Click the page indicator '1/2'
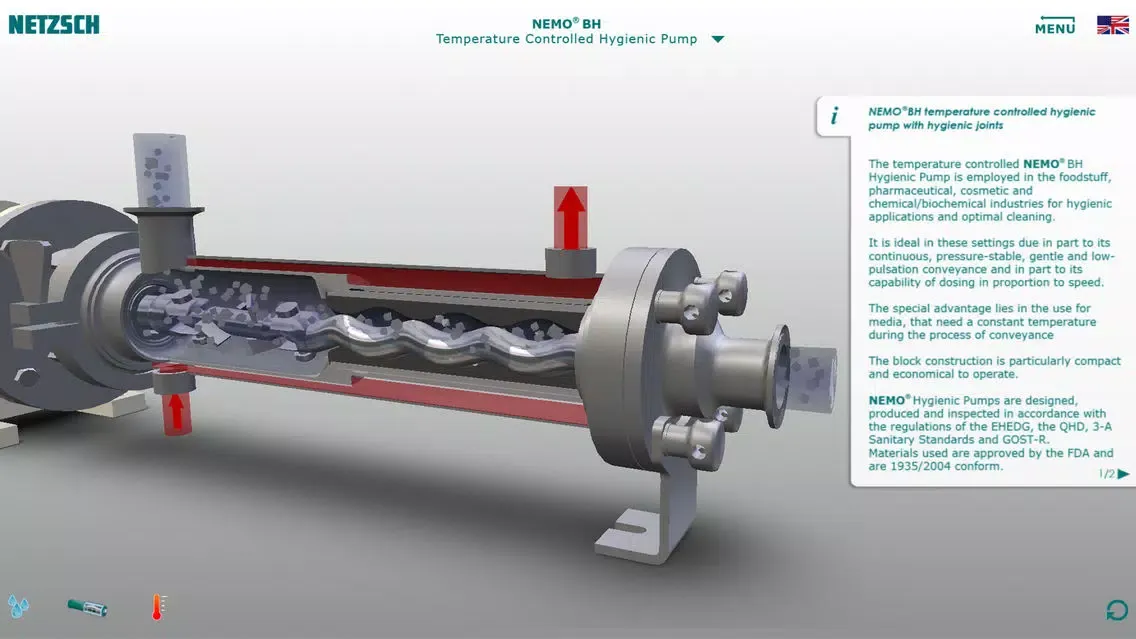Viewport: 1136px width, 639px height. (1106, 474)
